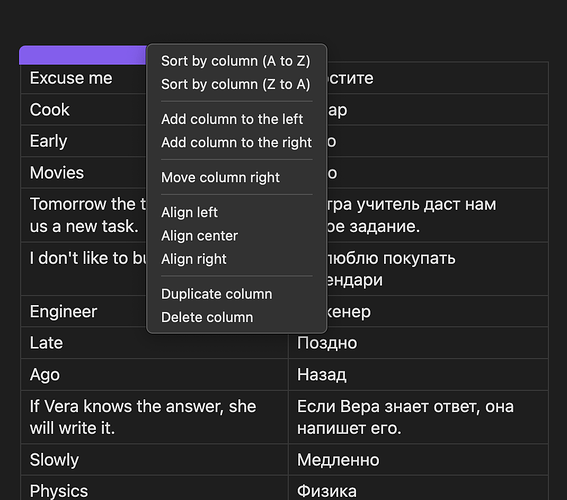Choose Sort by column (A to Z)
This screenshot has width=567, height=500.
pos(236,61)
